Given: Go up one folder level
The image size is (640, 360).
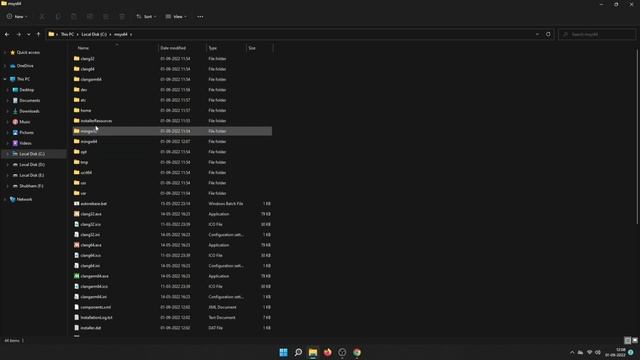Looking at the screenshot, I should tap(38, 34).
